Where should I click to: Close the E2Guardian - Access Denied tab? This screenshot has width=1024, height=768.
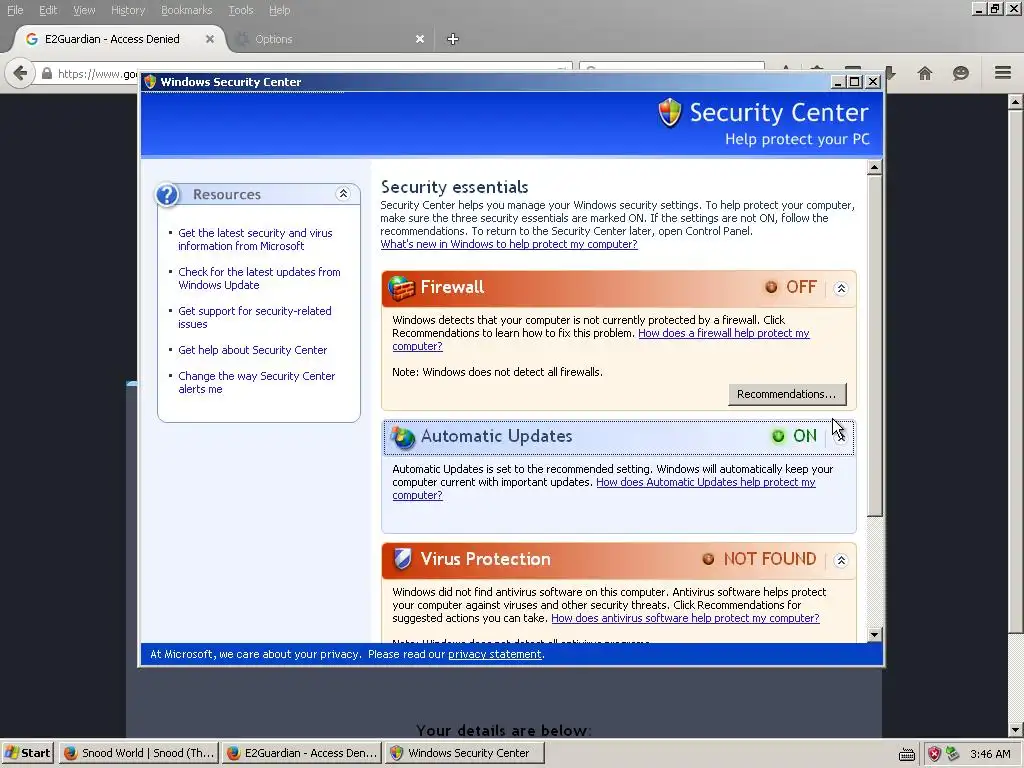pyautogui.click(x=210, y=39)
